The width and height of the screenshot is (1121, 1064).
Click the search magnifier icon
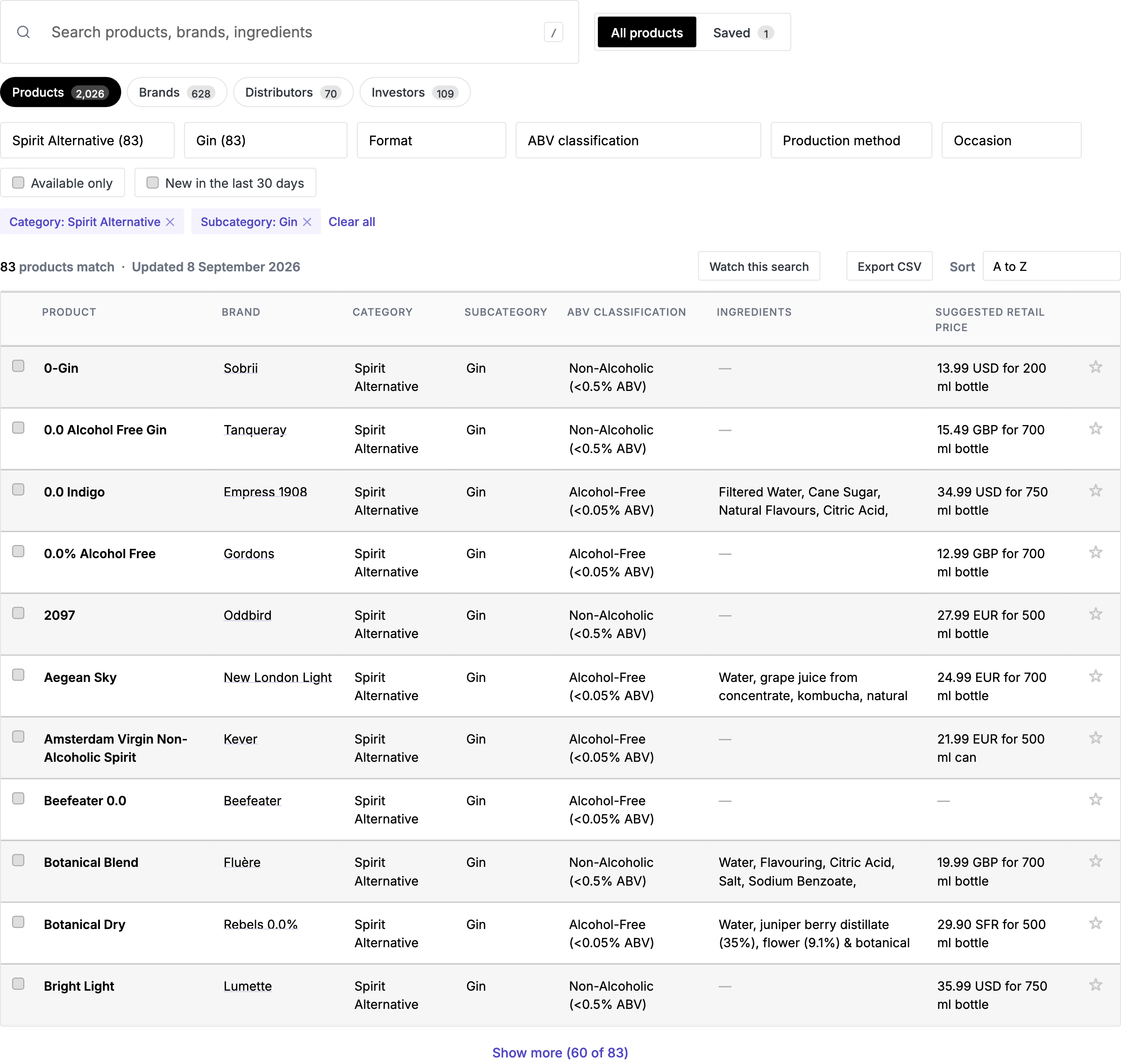[x=23, y=32]
